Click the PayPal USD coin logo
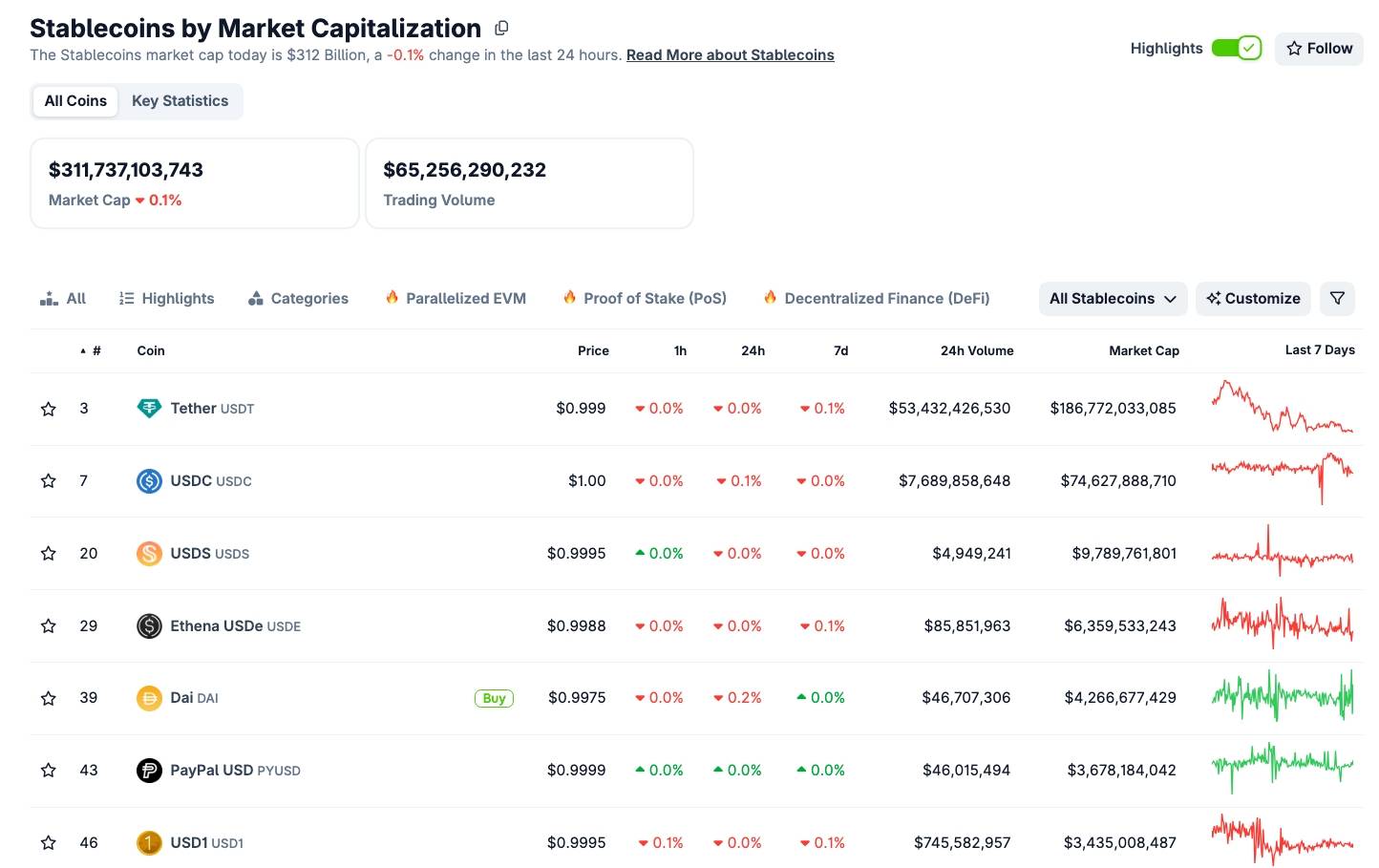This screenshot has height=868, width=1379. (149, 771)
